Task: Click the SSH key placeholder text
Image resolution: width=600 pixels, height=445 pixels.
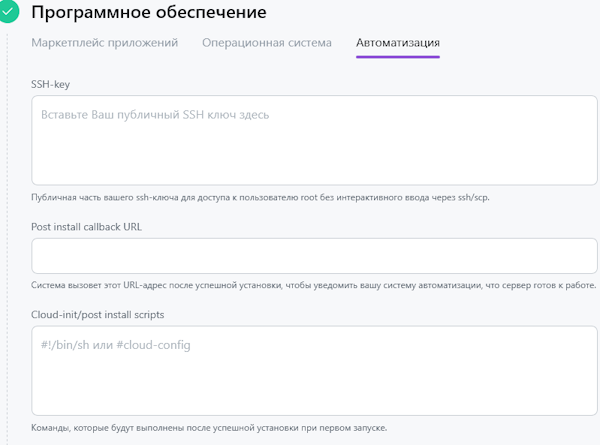Action: point(155,115)
